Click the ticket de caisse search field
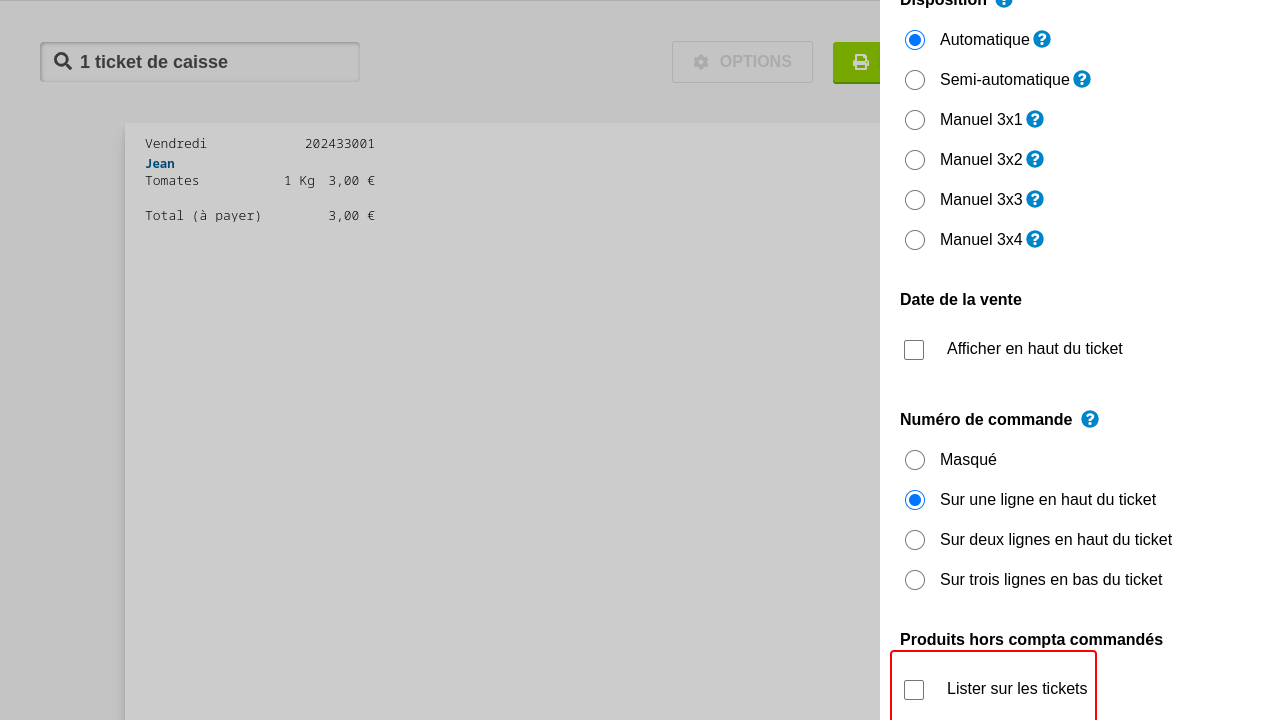Image resolution: width=1280 pixels, height=720 pixels. click(200, 62)
